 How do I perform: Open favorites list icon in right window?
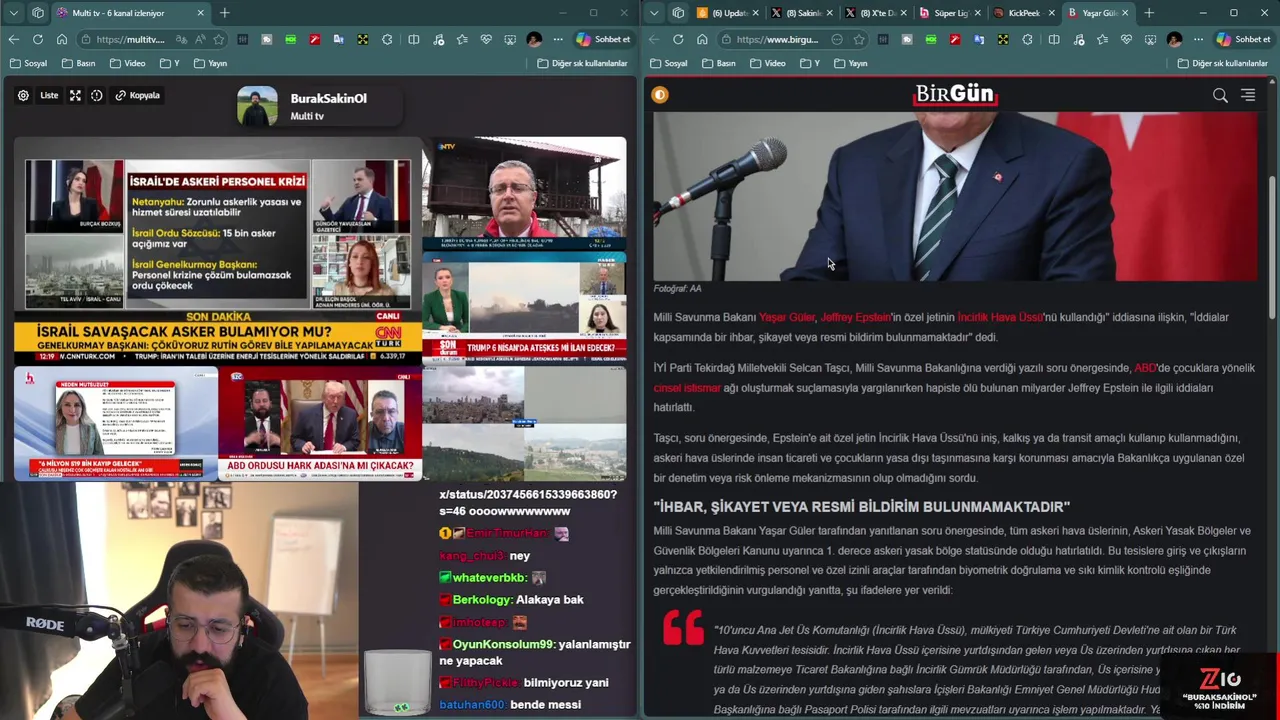(x=1102, y=39)
